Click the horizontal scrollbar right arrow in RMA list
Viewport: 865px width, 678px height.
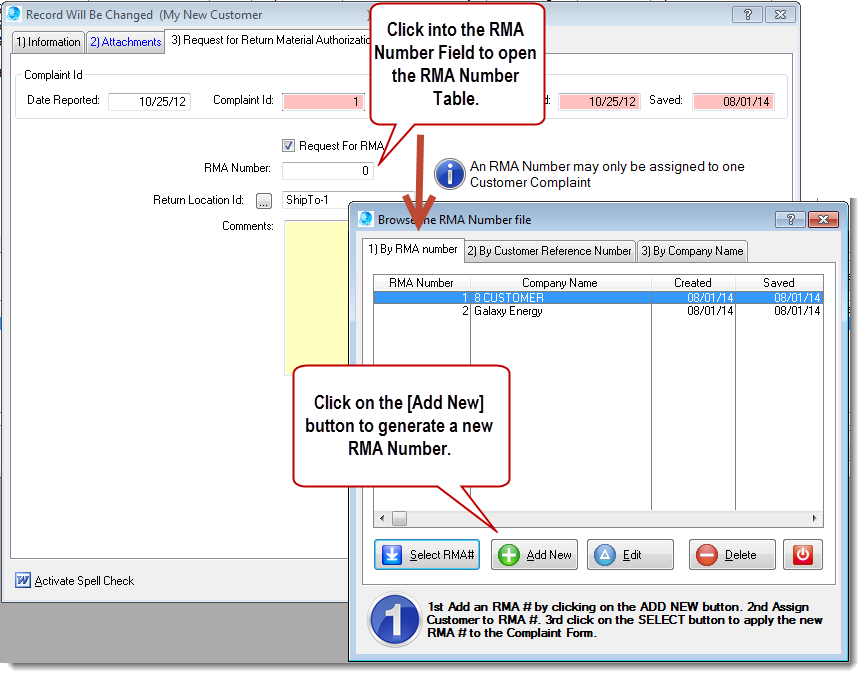(x=816, y=519)
